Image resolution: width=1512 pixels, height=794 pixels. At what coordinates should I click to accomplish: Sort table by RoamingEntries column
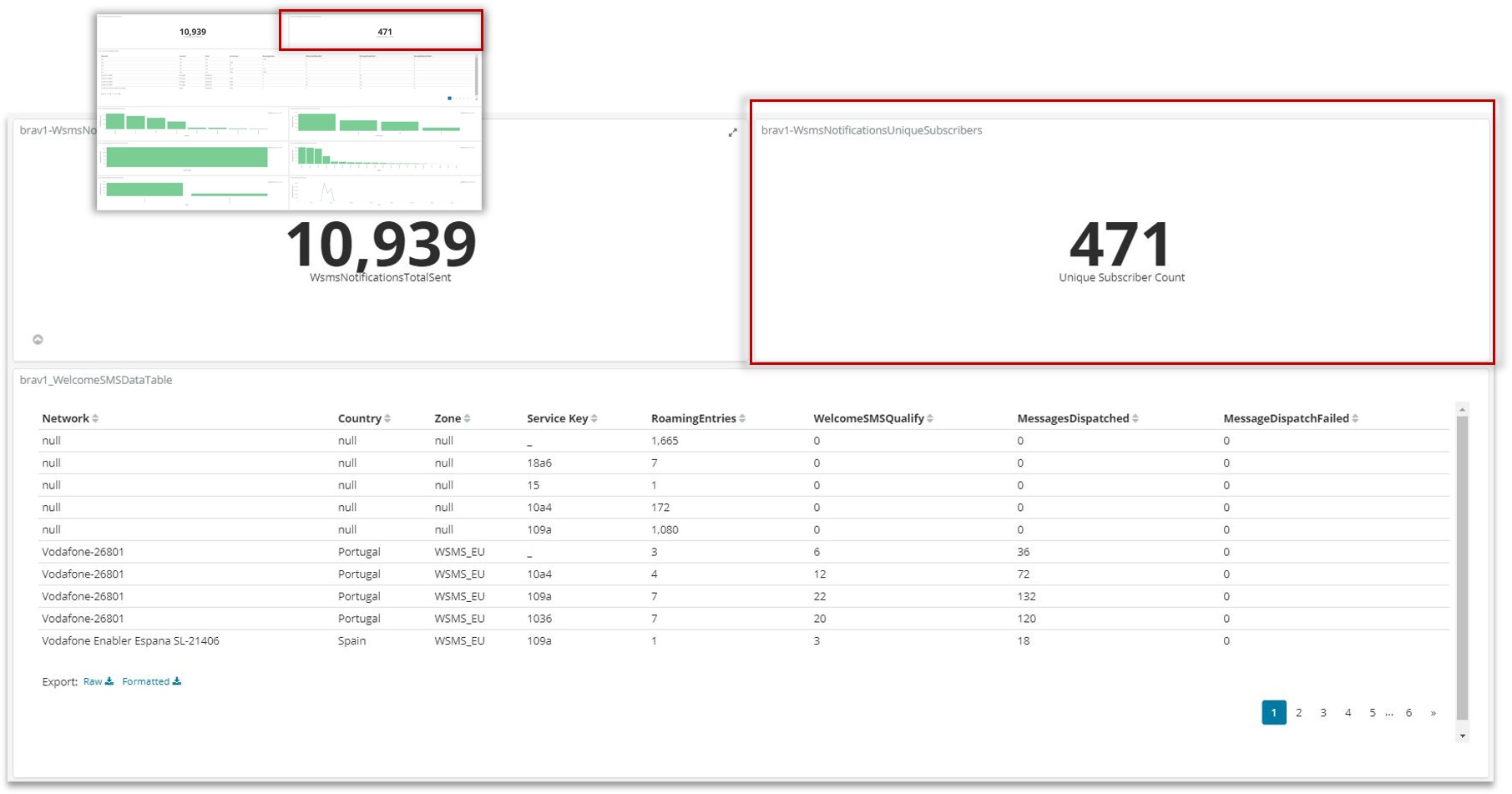(742, 419)
